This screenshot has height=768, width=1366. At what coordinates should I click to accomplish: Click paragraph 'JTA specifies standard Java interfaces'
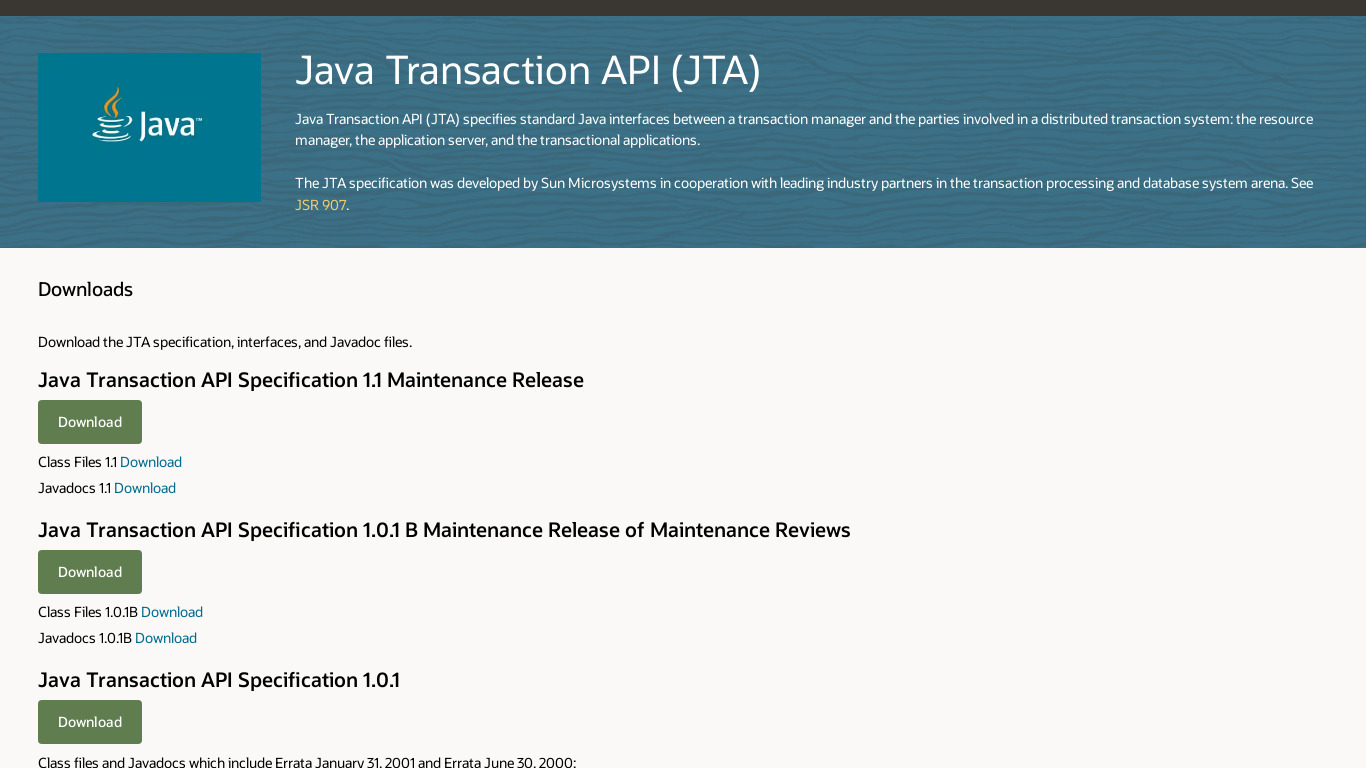click(804, 129)
